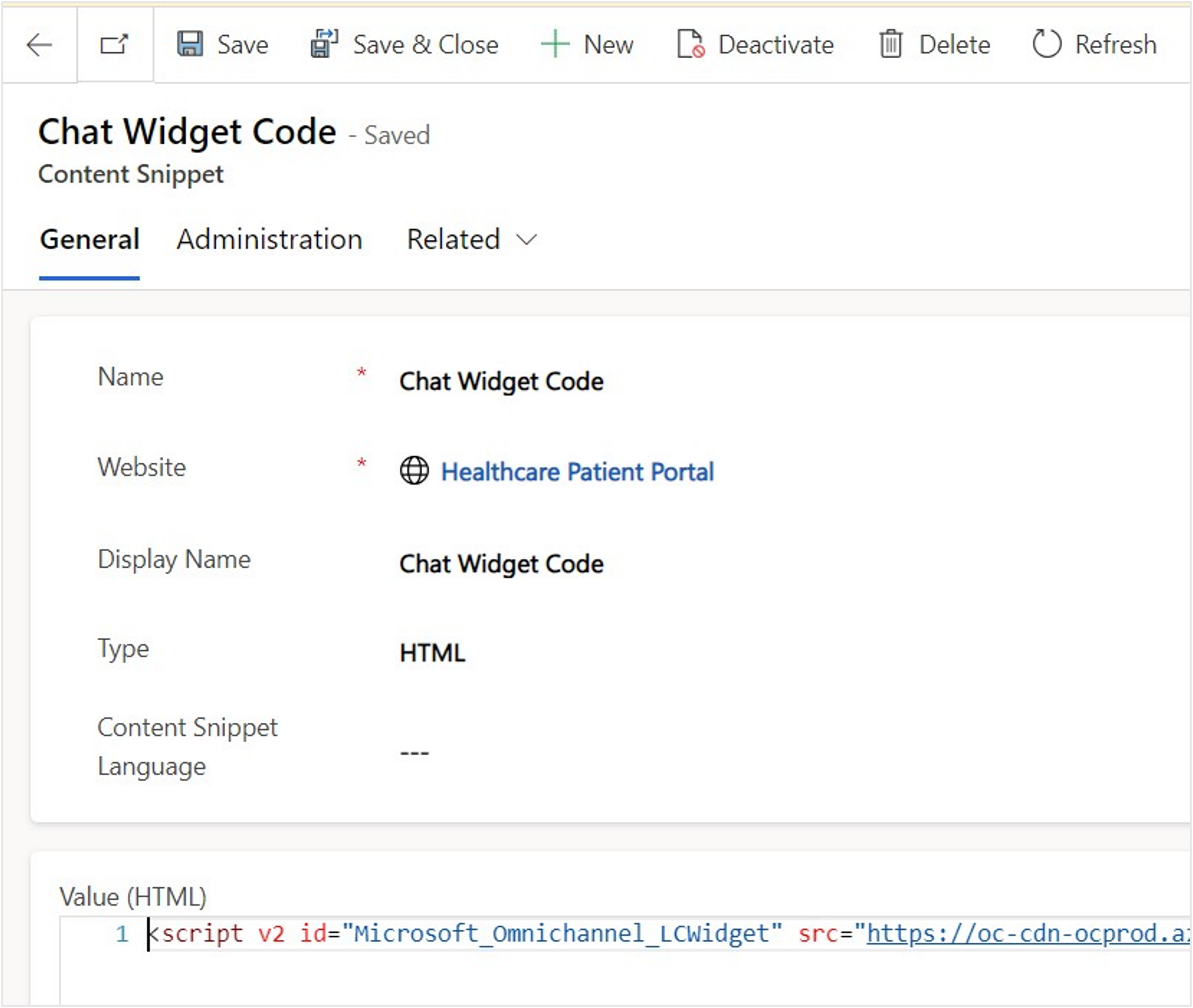The width and height of the screenshot is (1193, 1008).
Task: Save the content snippet record
Action: coord(223,44)
